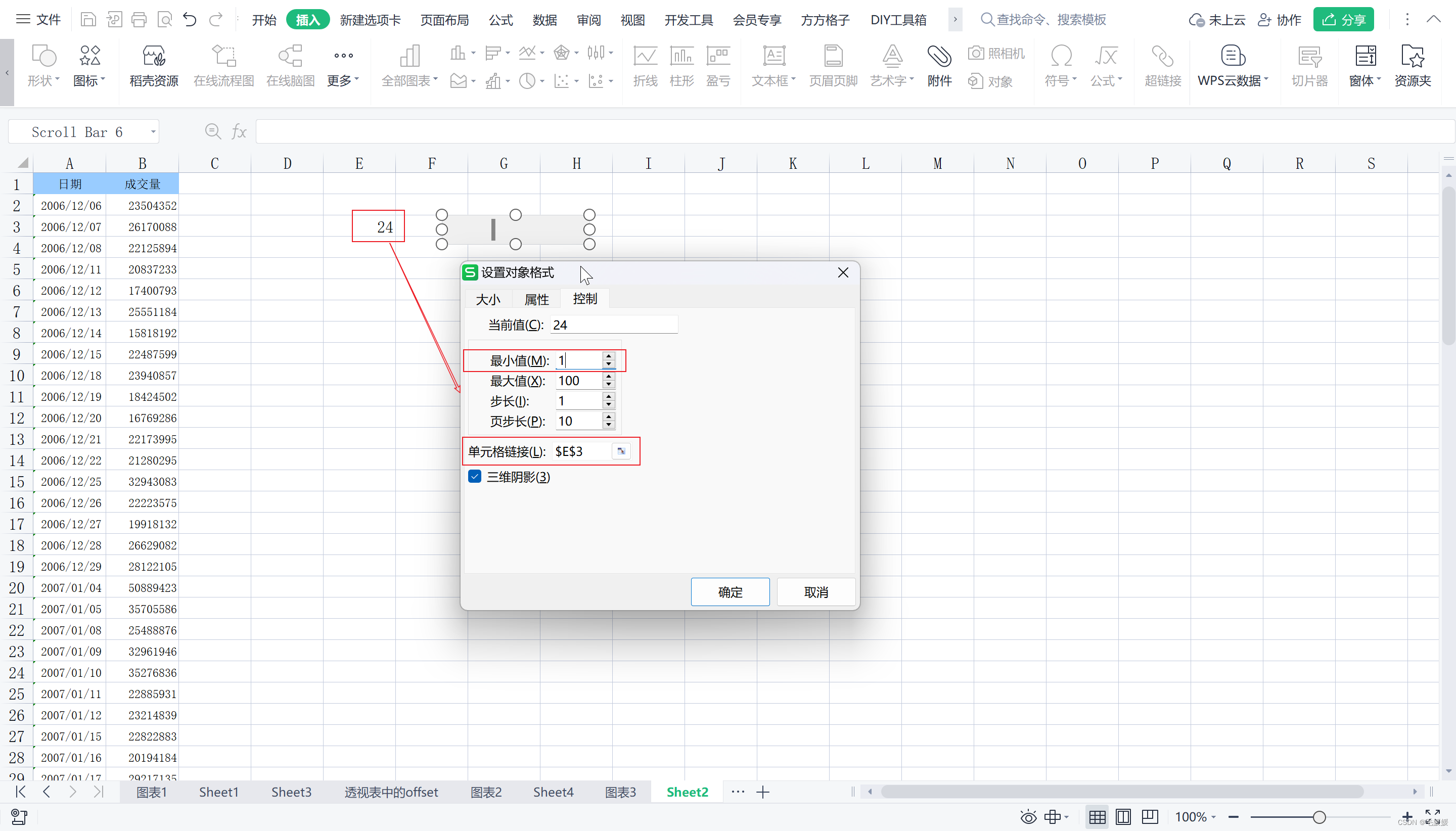This screenshot has height=831, width=1456.
Task: Decrease 步长 value with down stepper
Action: coord(608,405)
